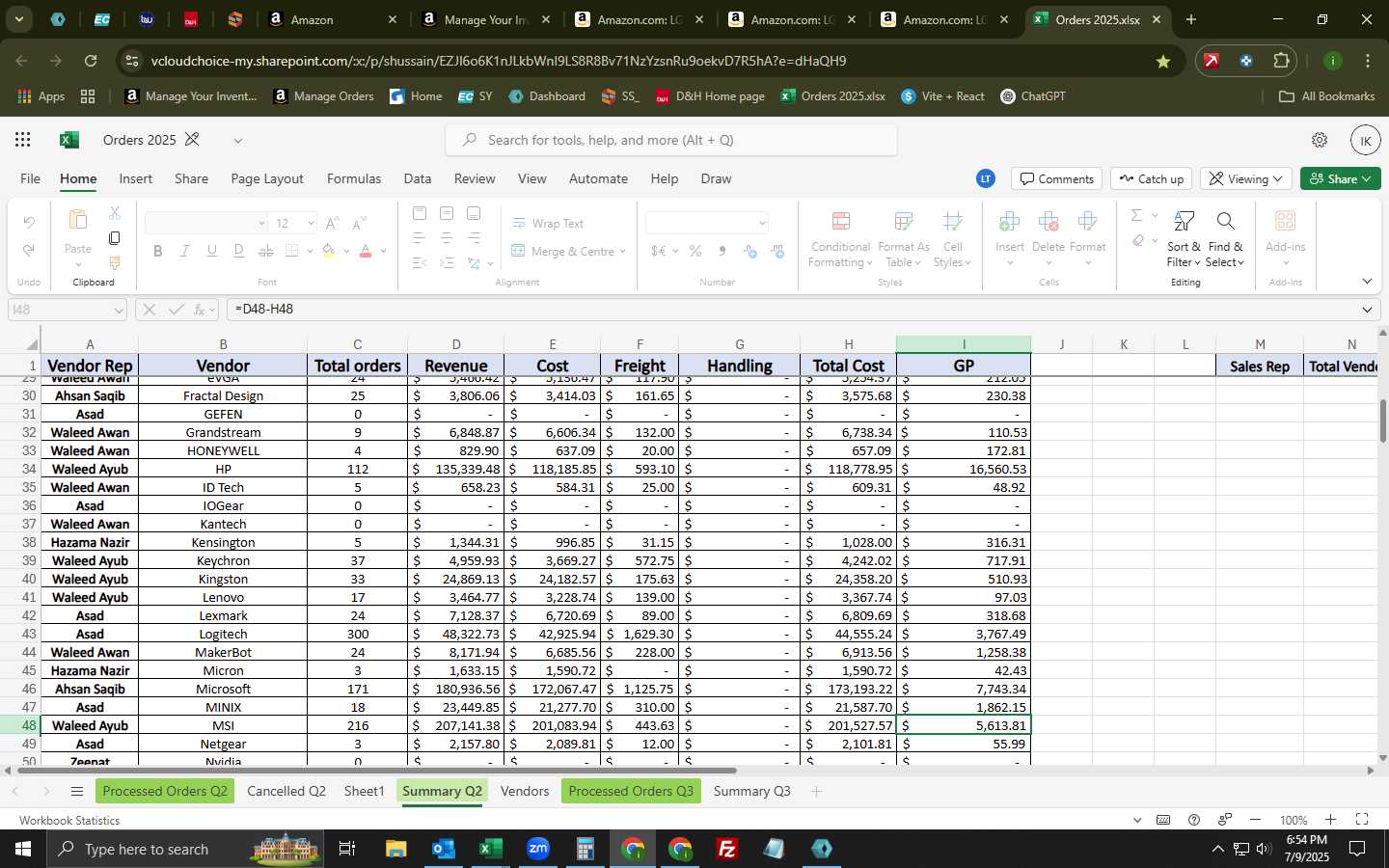This screenshot has width=1389, height=868.
Task: Expand the formula bar chevron
Action: [1367, 310]
